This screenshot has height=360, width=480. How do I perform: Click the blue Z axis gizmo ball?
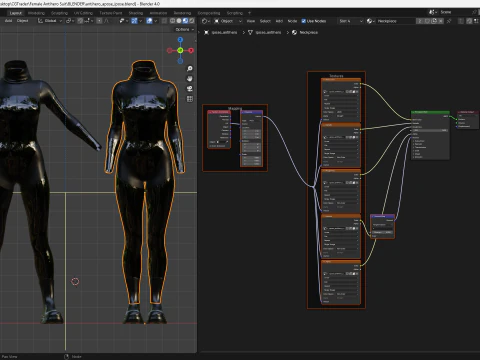(x=180, y=40)
